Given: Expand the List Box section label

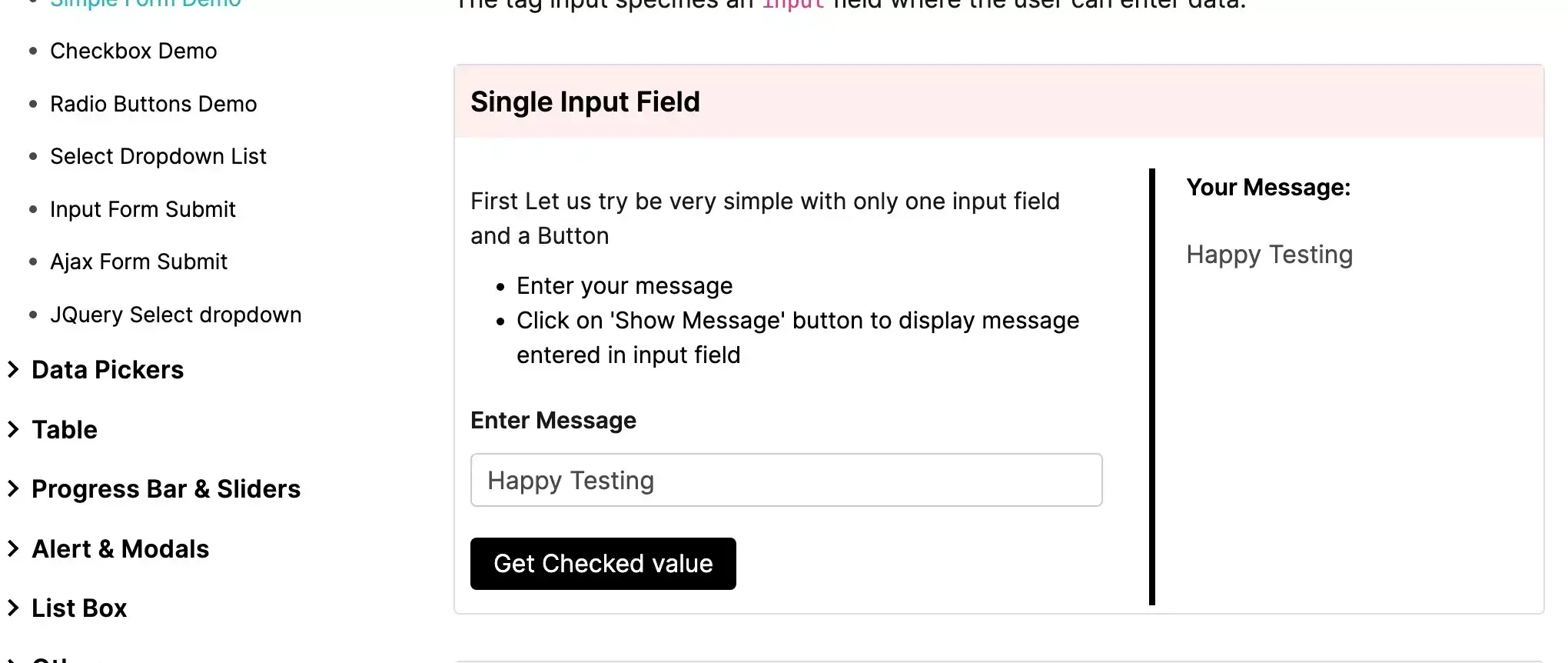Looking at the screenshot, I should tap(79, 608).
